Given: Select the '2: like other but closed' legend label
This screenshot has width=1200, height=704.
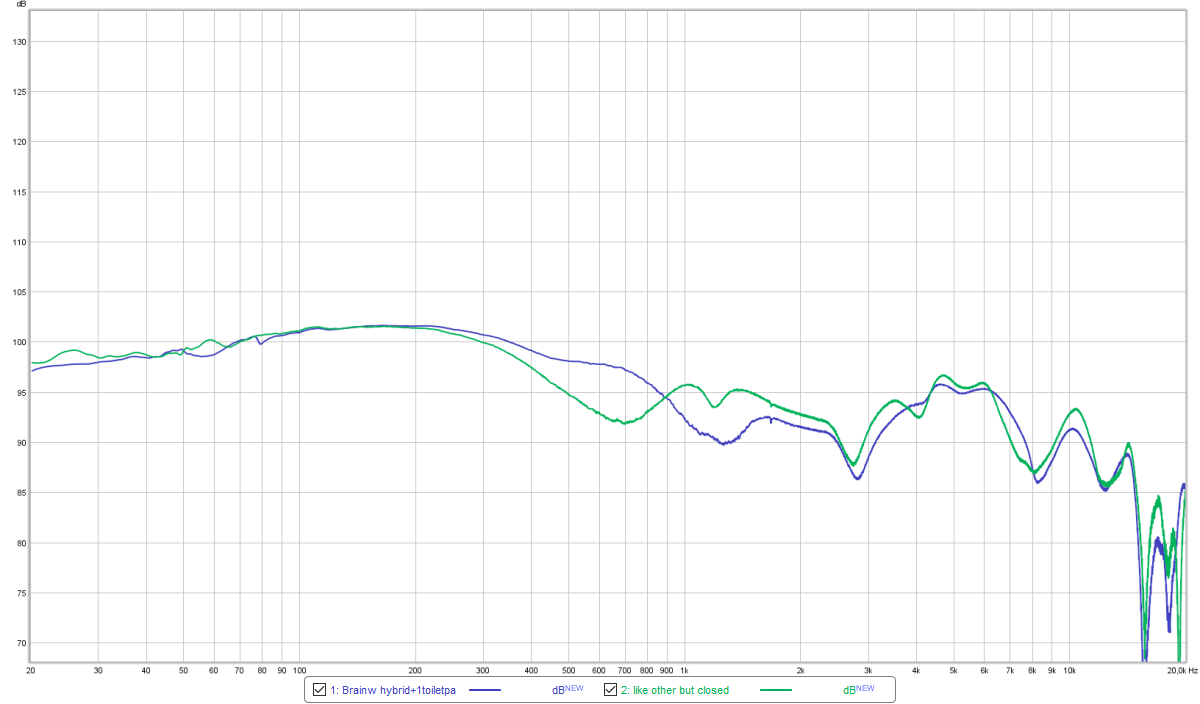Looking at the screenshot, I should coord(675,690).
